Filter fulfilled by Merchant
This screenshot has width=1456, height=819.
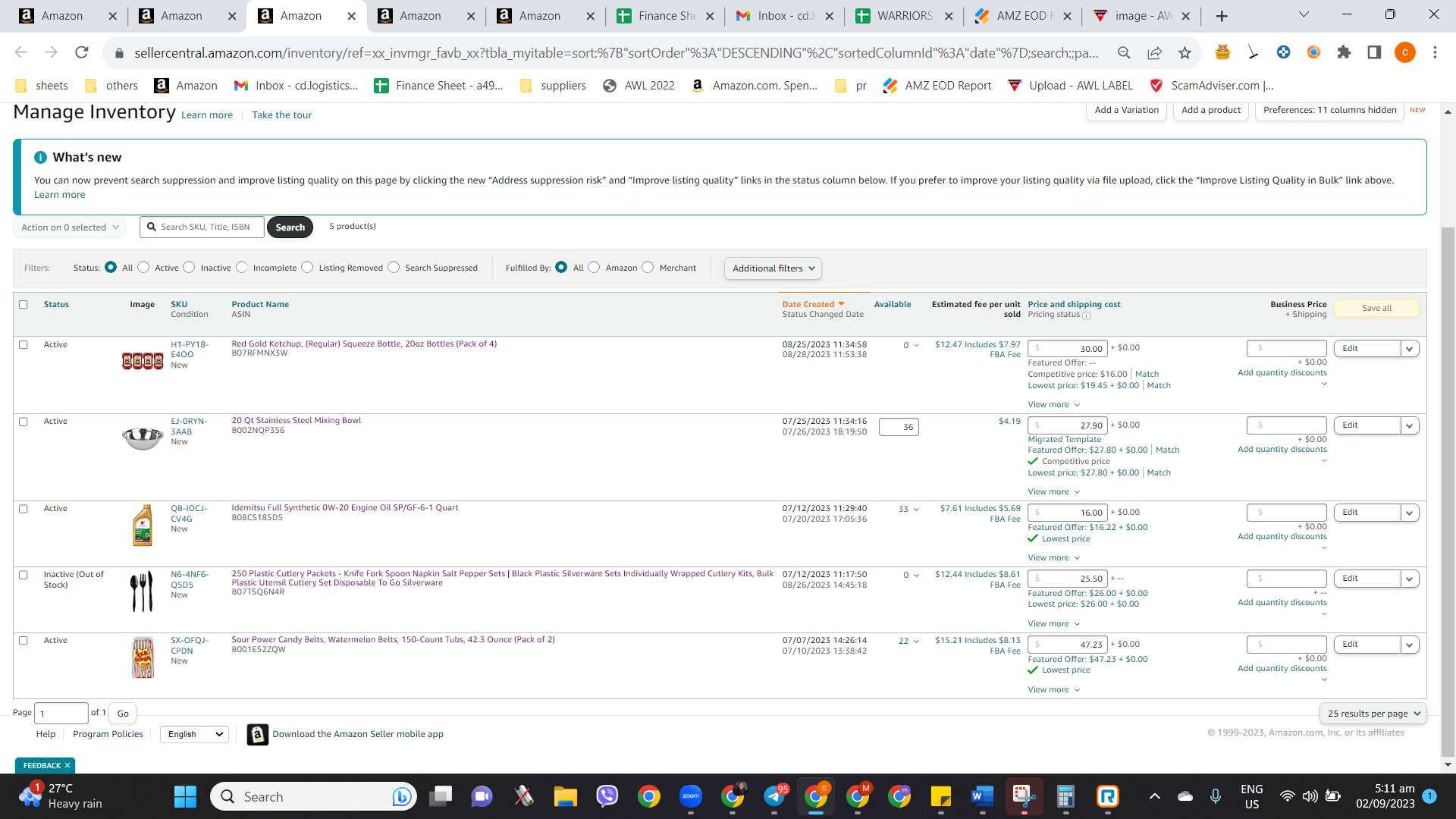[x=648, y=267]
